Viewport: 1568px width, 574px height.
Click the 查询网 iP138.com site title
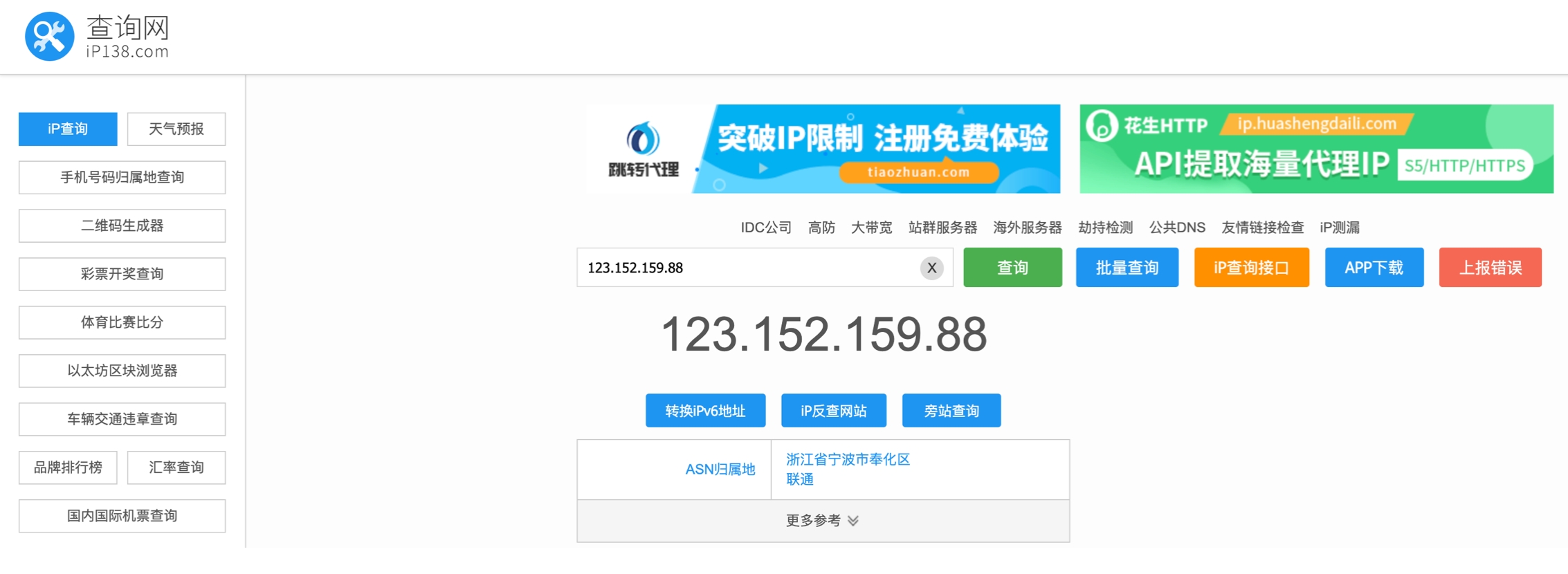pyautogui.click(x=127, y=37)
